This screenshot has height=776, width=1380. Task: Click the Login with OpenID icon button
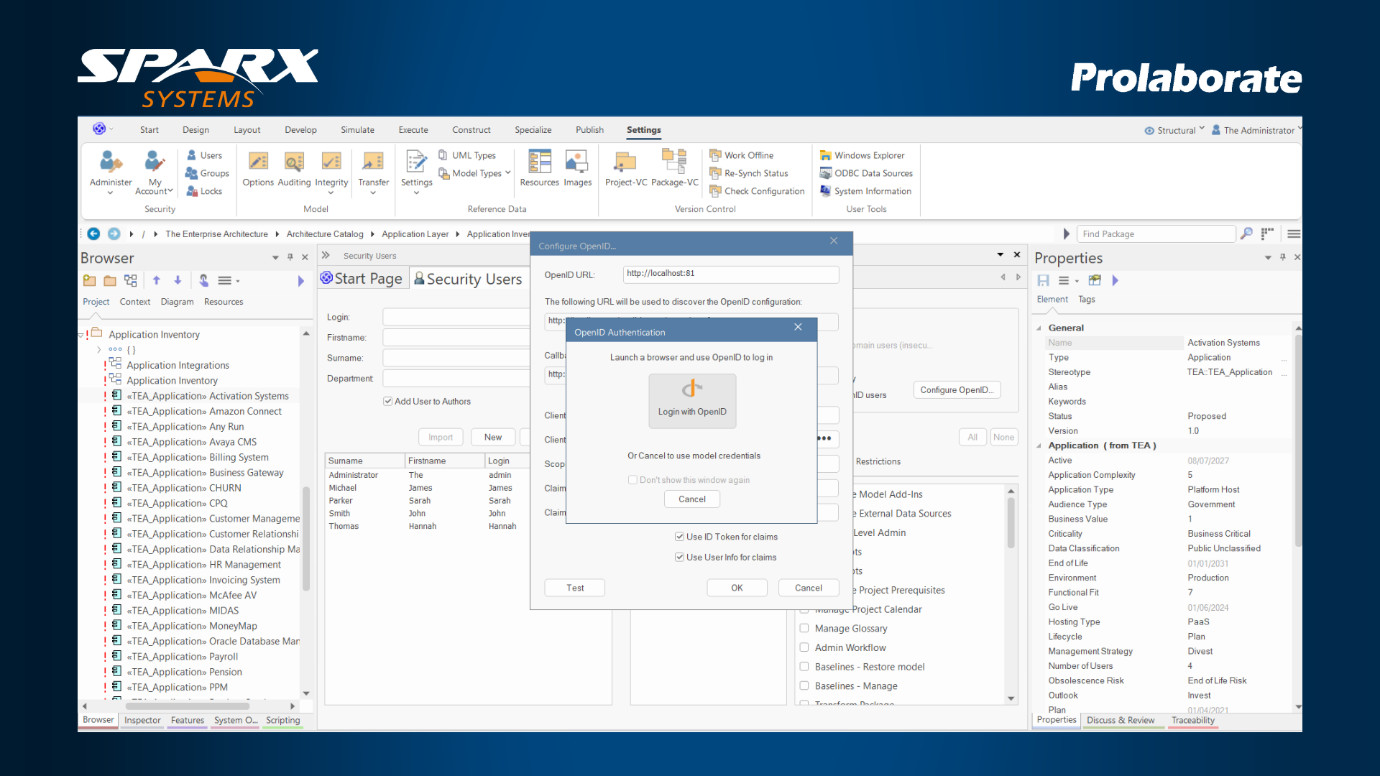[692, 400]
